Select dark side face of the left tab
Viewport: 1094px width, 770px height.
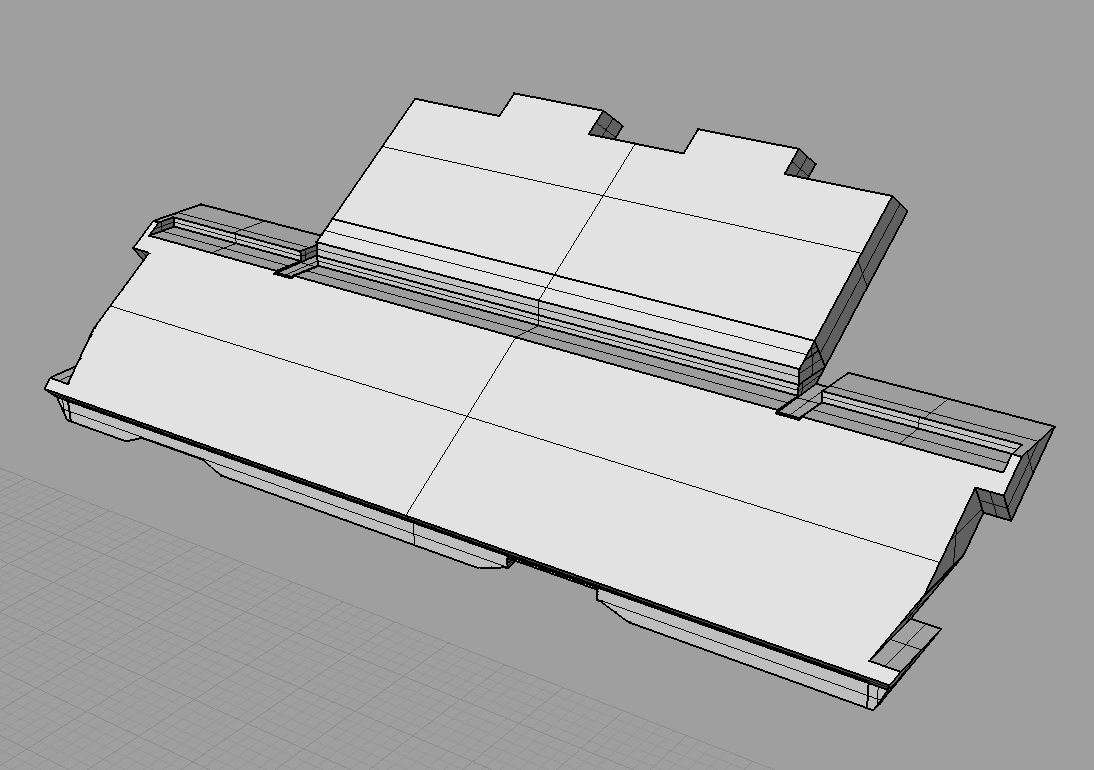click(606, 125)
